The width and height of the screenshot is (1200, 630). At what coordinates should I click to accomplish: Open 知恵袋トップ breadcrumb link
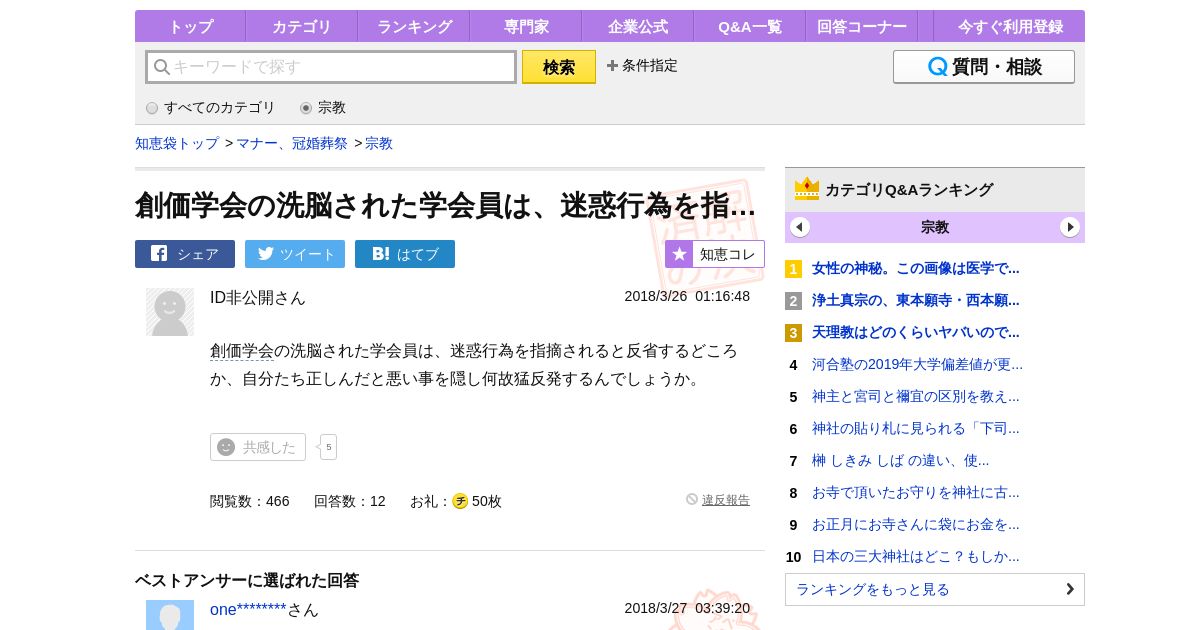point(177,143)
